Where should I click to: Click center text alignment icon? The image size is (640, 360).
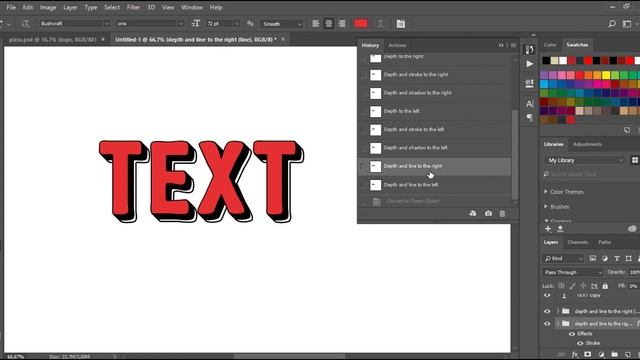[x=329, y=24]
